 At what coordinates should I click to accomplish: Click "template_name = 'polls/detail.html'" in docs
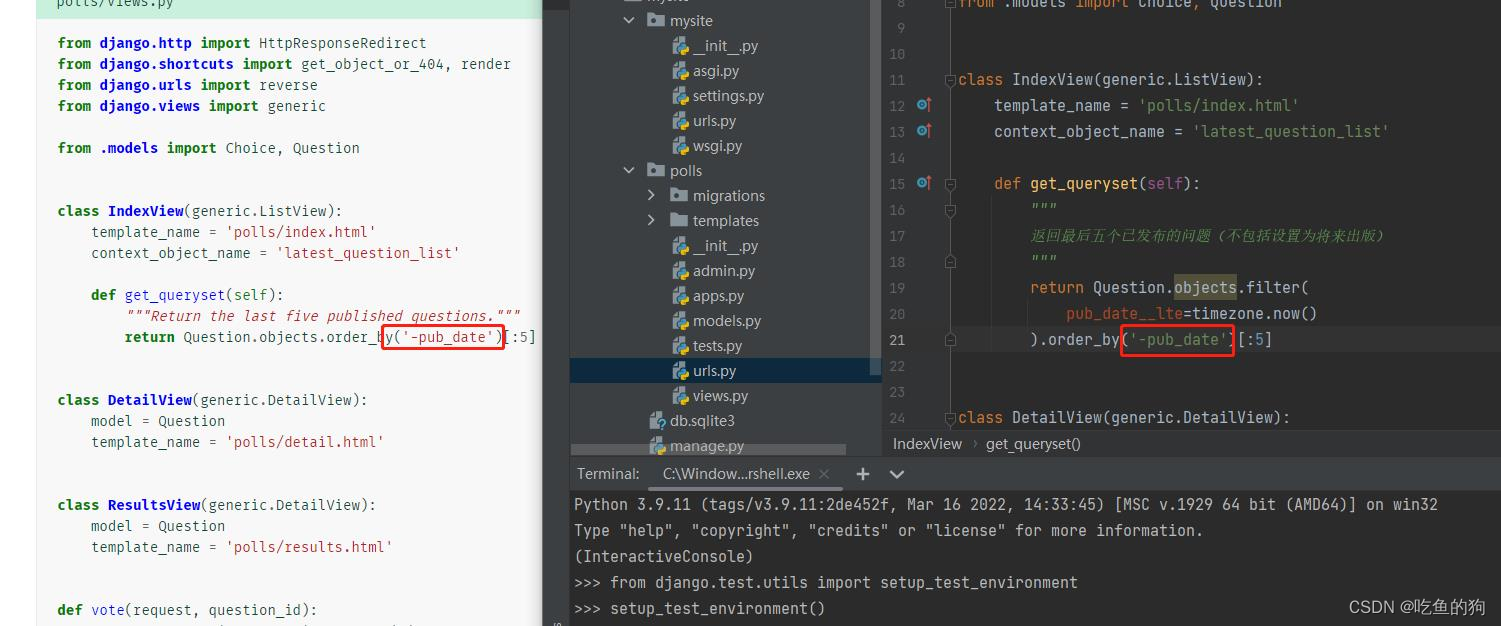237,442
